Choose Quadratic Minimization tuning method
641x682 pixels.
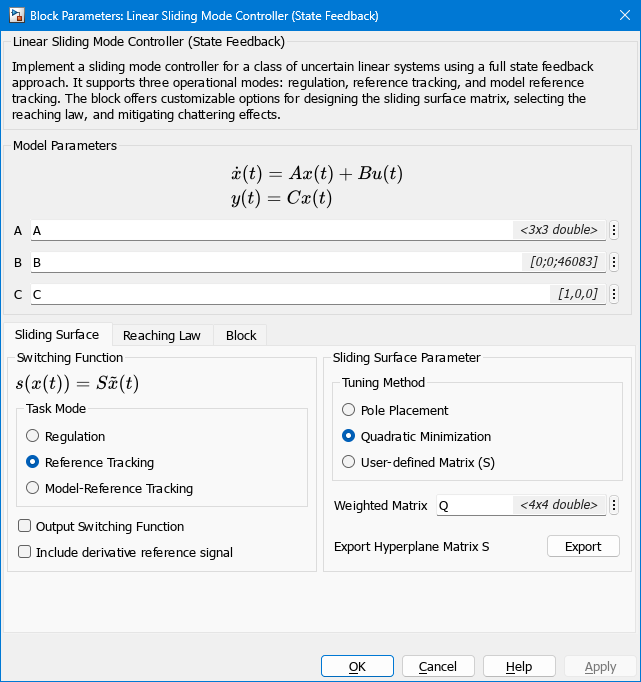click(x=349, y=436)
